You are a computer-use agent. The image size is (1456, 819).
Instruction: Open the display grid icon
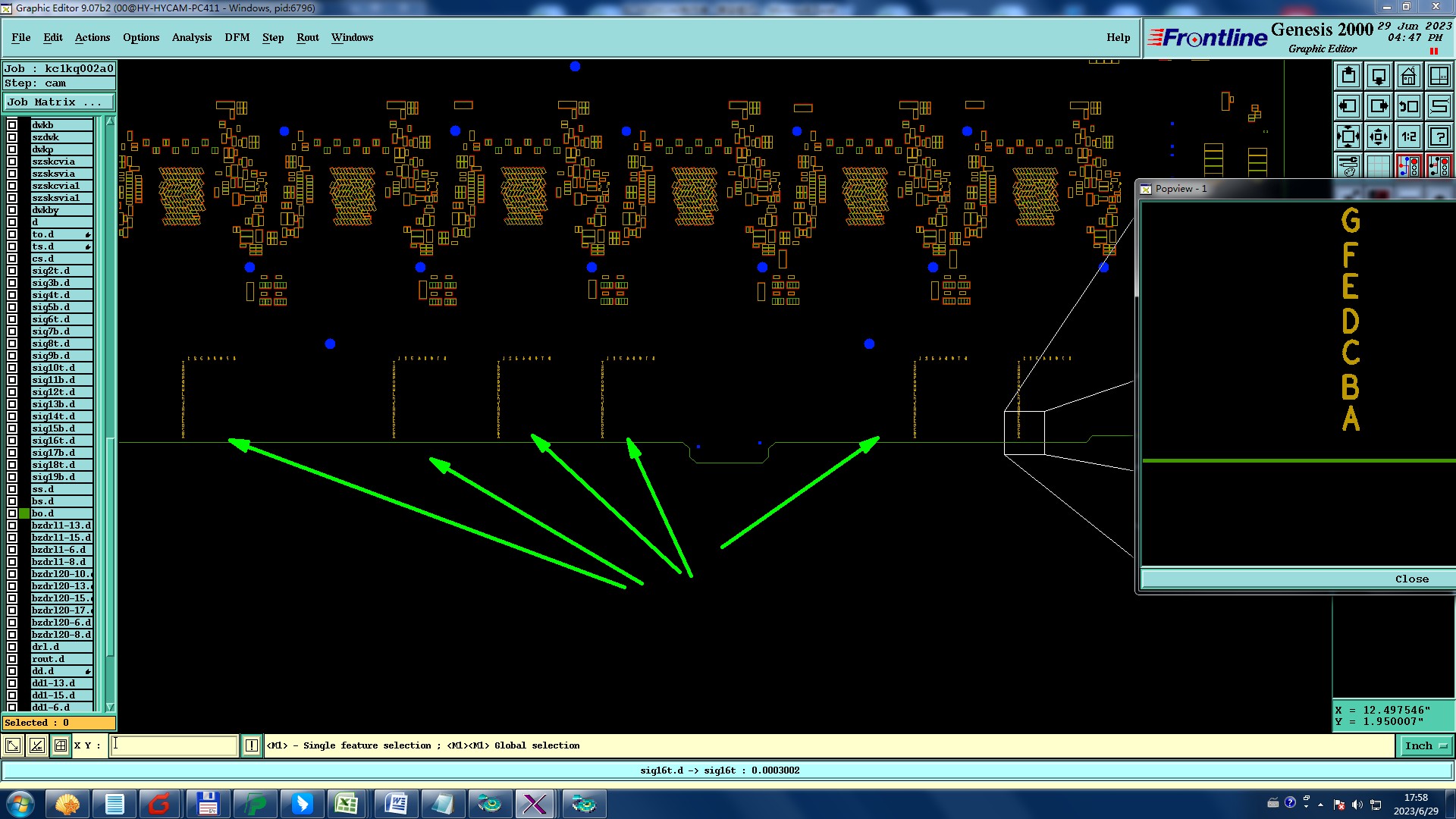tap(1378, 166)
